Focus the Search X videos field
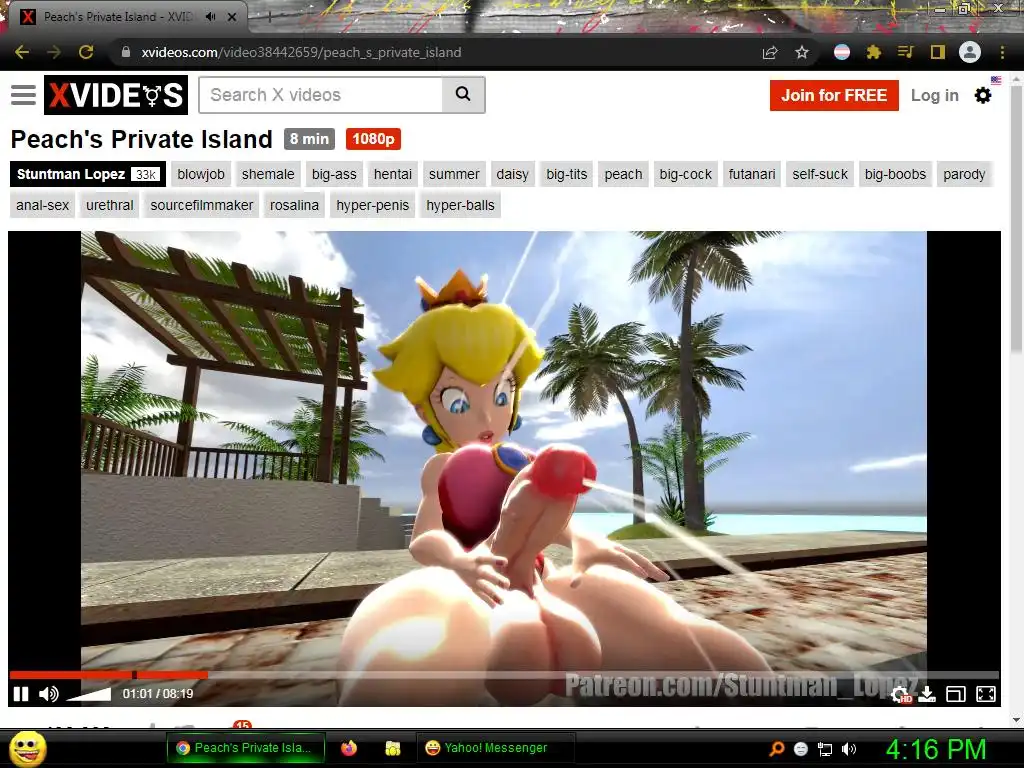This screenshot has height=768, width=1024. click(320, 95)
